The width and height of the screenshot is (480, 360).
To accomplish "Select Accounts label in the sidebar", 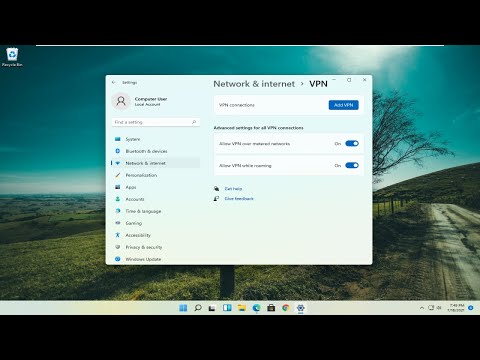I will 135,199.
